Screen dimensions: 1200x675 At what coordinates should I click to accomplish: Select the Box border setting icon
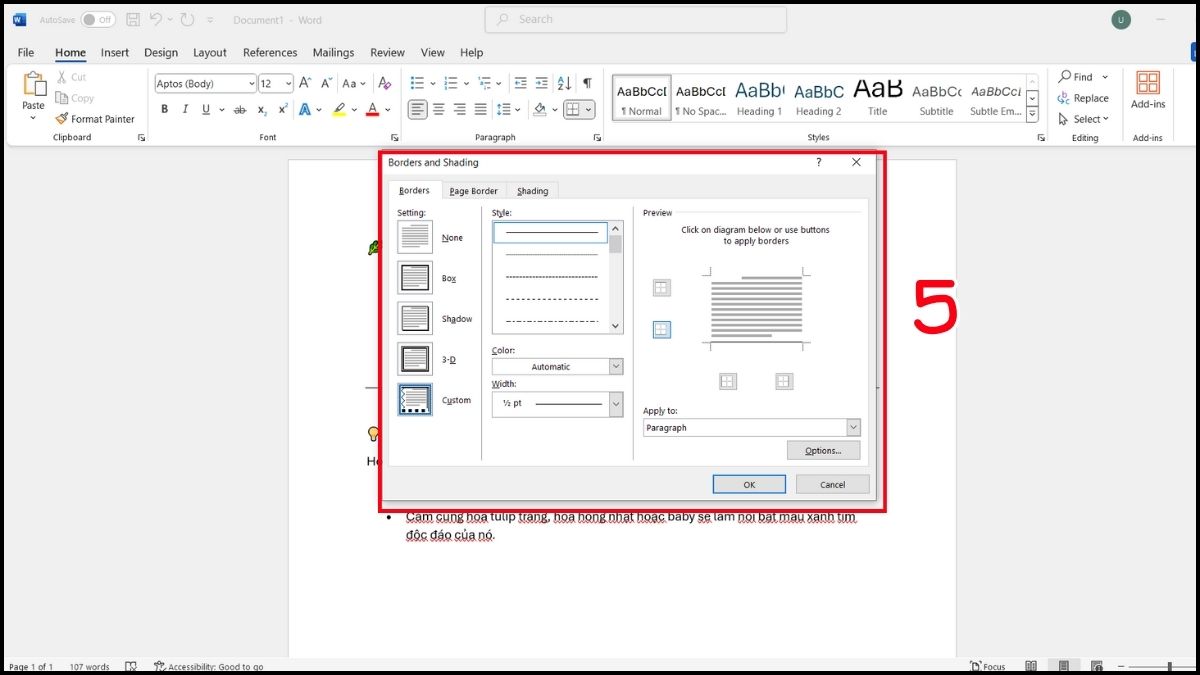[x=415, y=278]
